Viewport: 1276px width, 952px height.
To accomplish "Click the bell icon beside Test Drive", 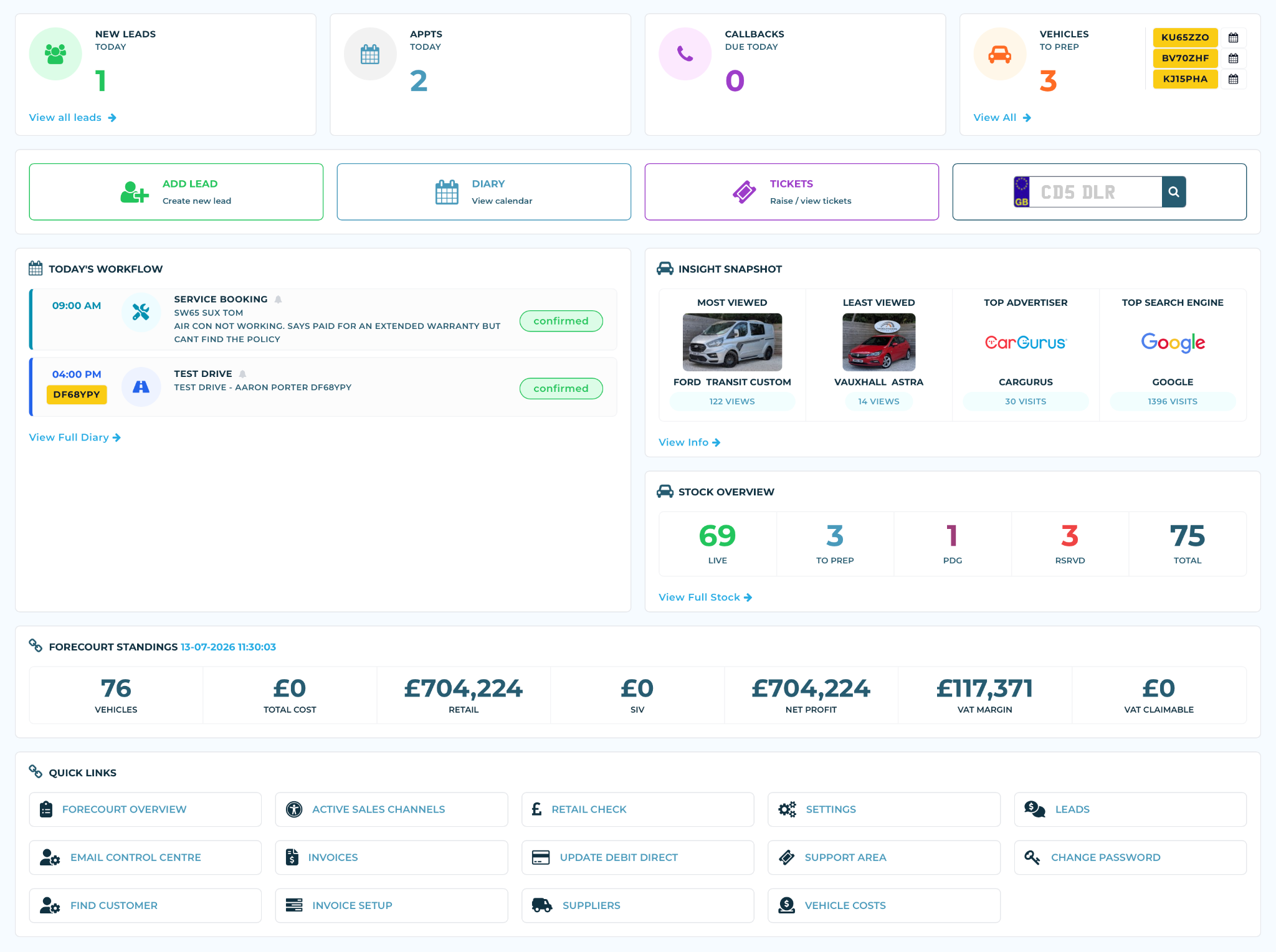I will (242, 374).
